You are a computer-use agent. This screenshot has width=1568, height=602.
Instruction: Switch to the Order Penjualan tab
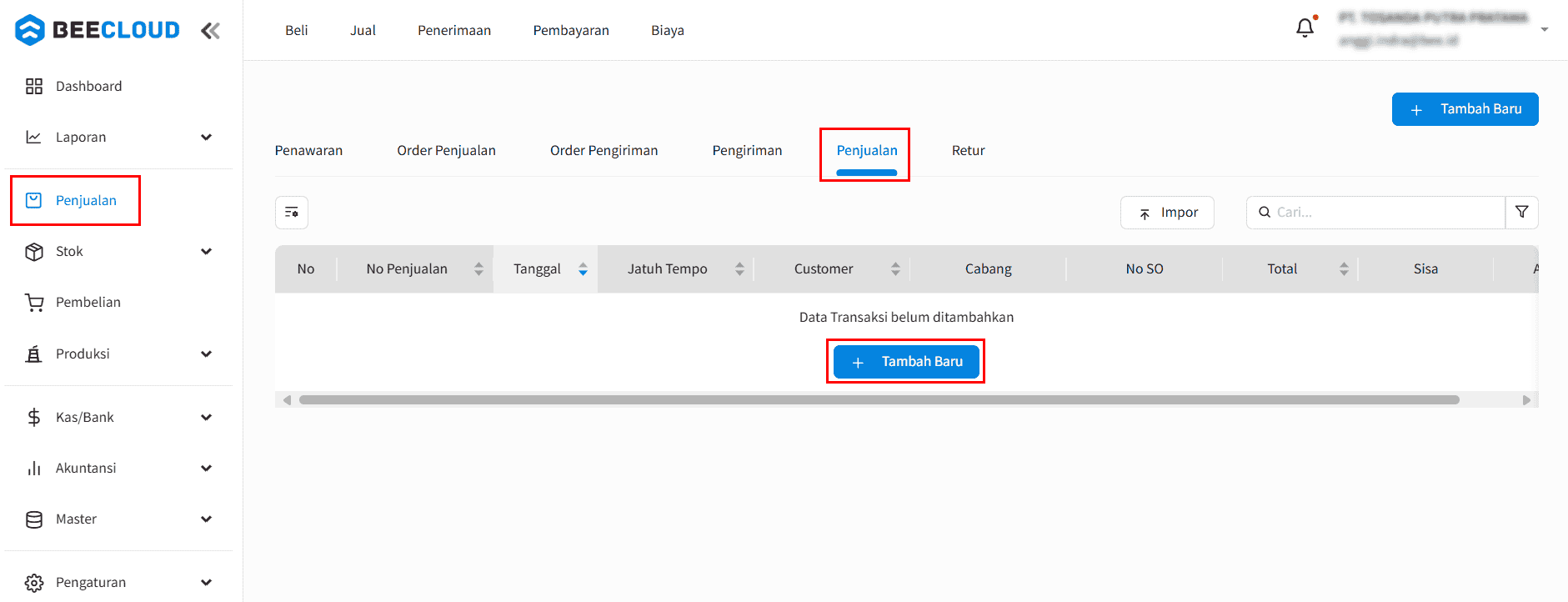point(446,151)
